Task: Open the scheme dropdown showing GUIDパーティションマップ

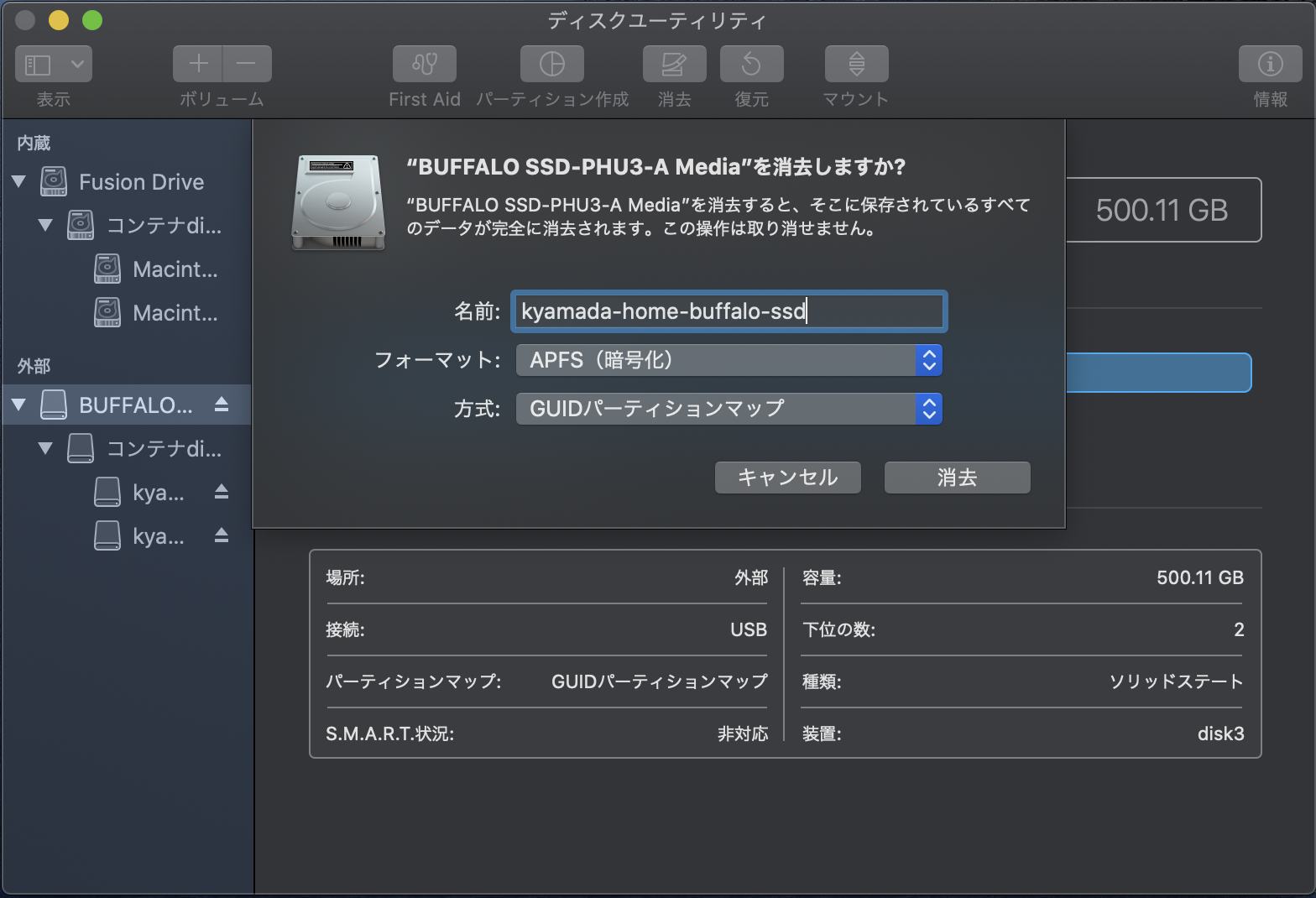Action: 729,409
